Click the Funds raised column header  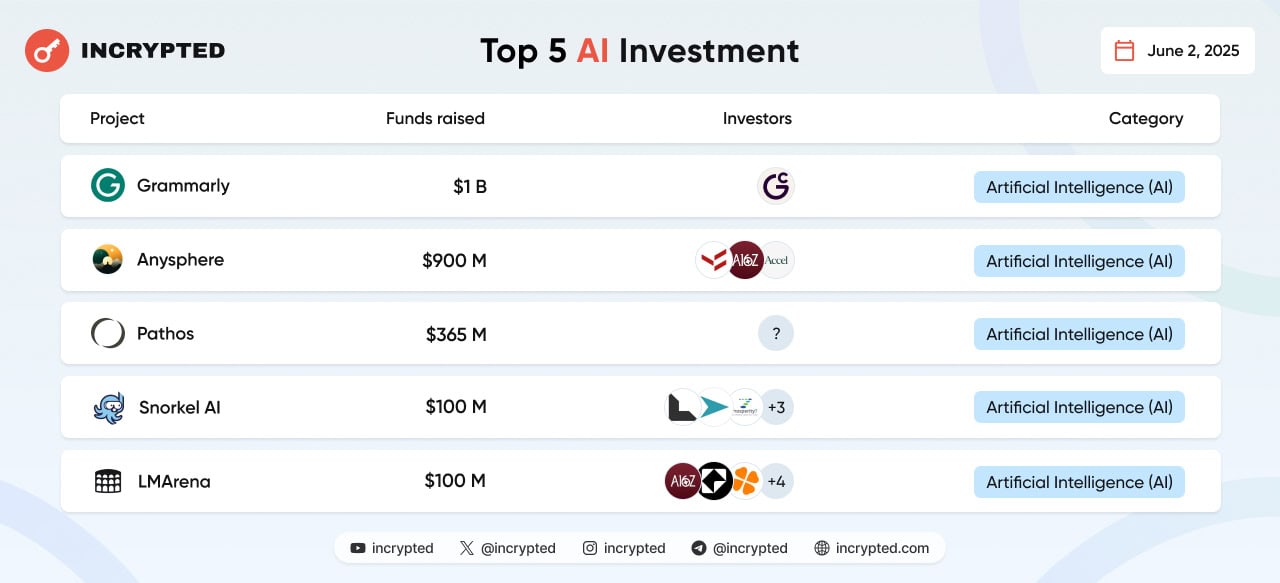point(435,119)
